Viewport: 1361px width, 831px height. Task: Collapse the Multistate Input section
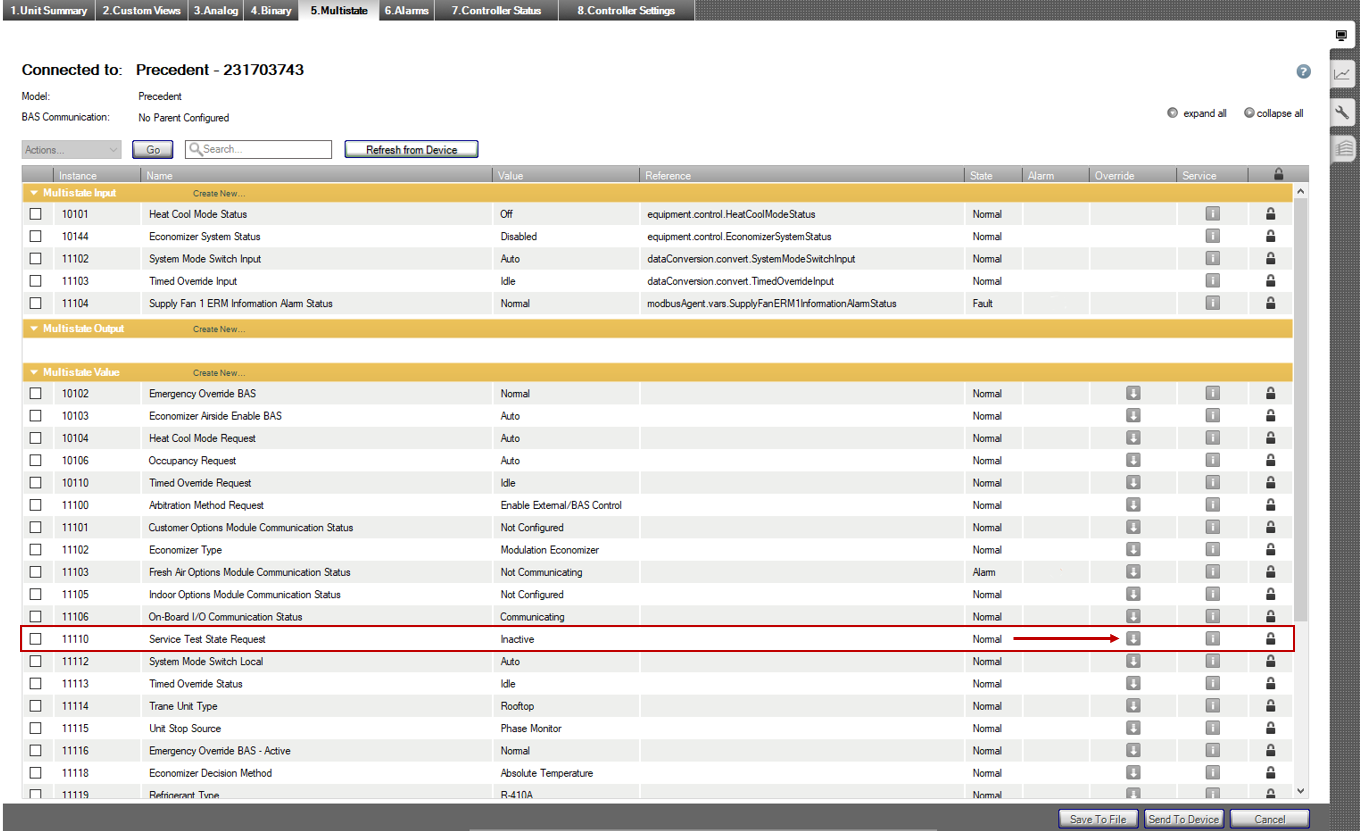point(34,193)
